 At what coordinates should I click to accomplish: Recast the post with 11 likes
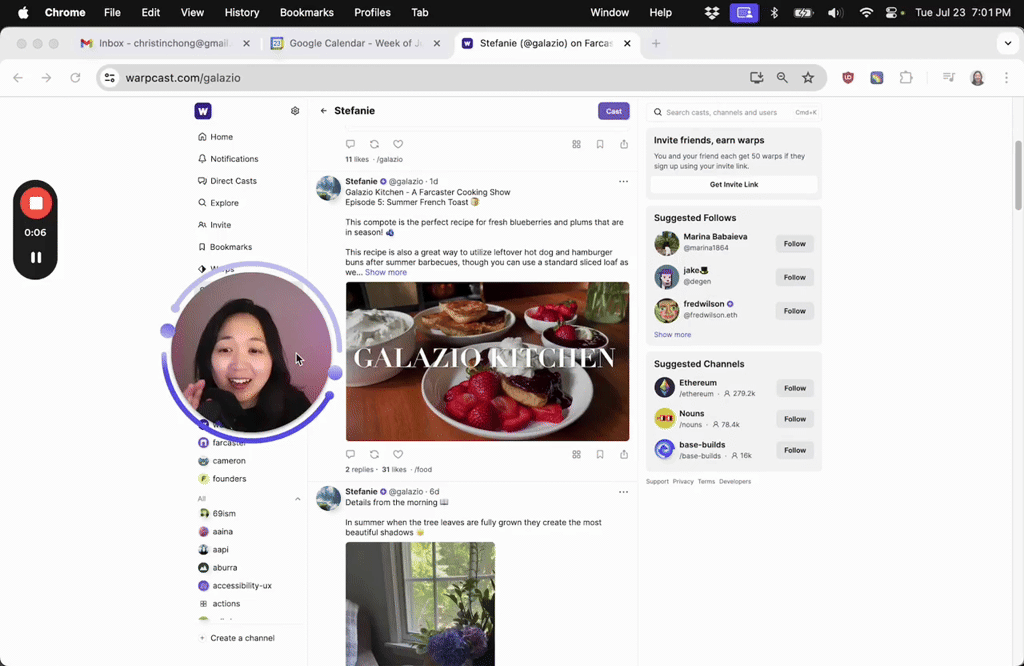(374, 144)
